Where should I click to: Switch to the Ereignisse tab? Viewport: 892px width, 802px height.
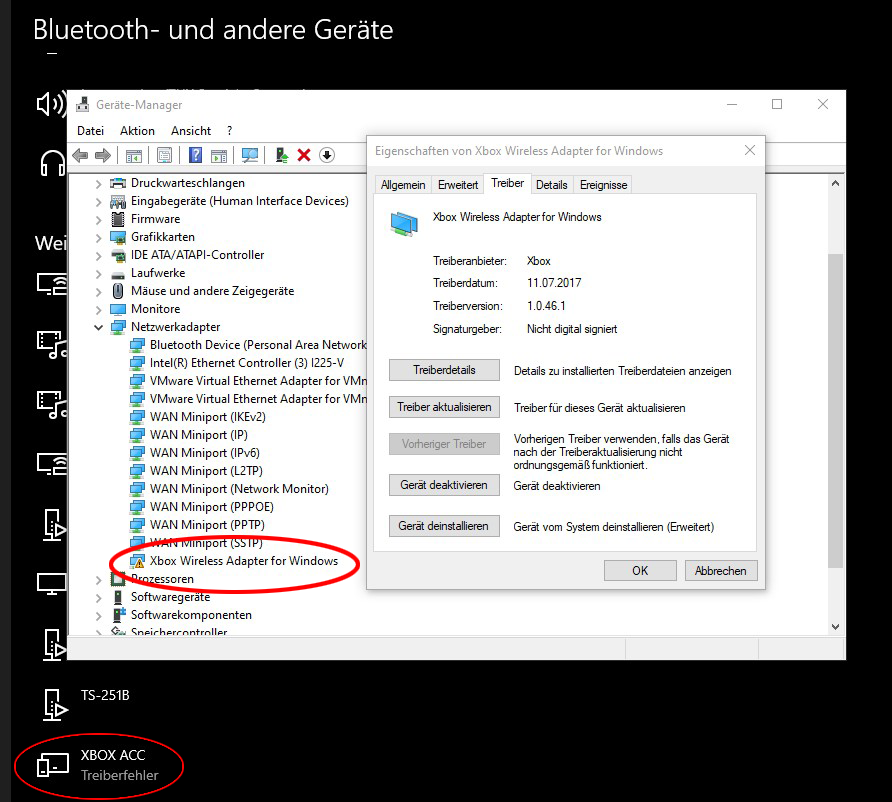coord(604,185)
